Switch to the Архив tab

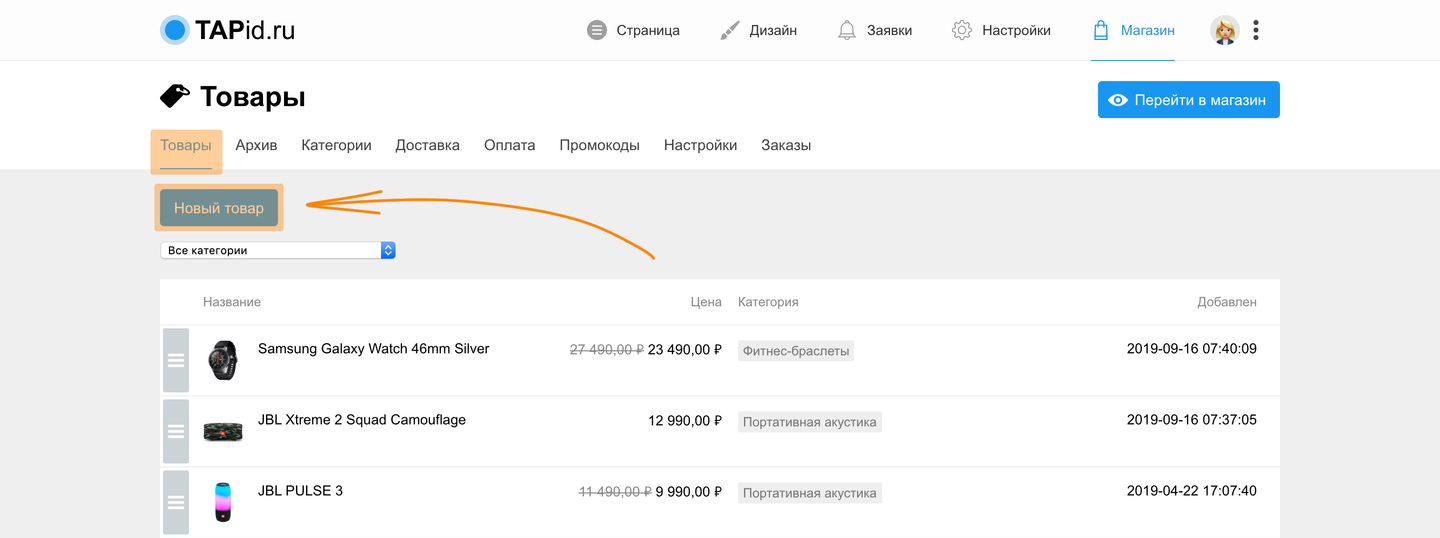[x=256, y=145]
